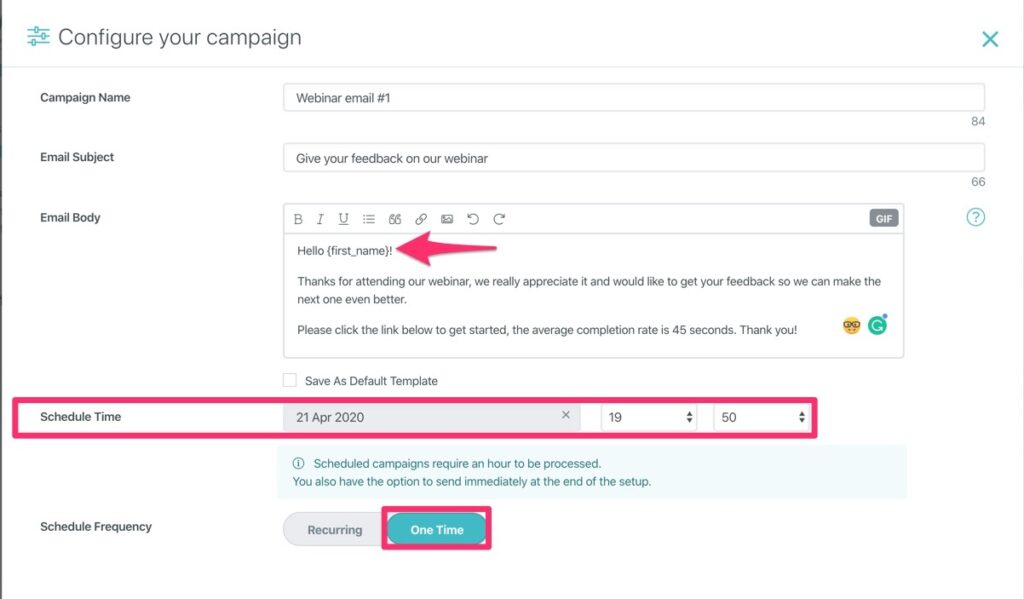
Task: Click the Campaign Name input field
Action: click(633, 97)
